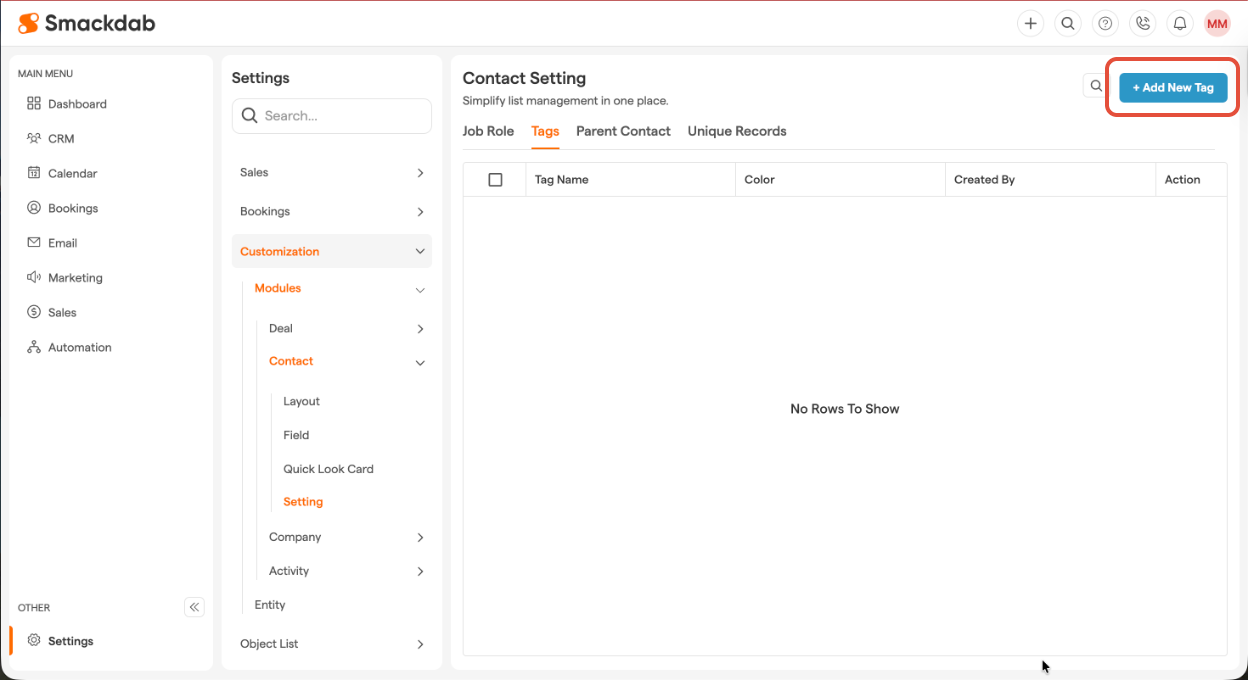Image resolution: width=1248 pixels, height=680 pixels.
Task: Open Automation from the sidebar
Action: pos(79,348)
